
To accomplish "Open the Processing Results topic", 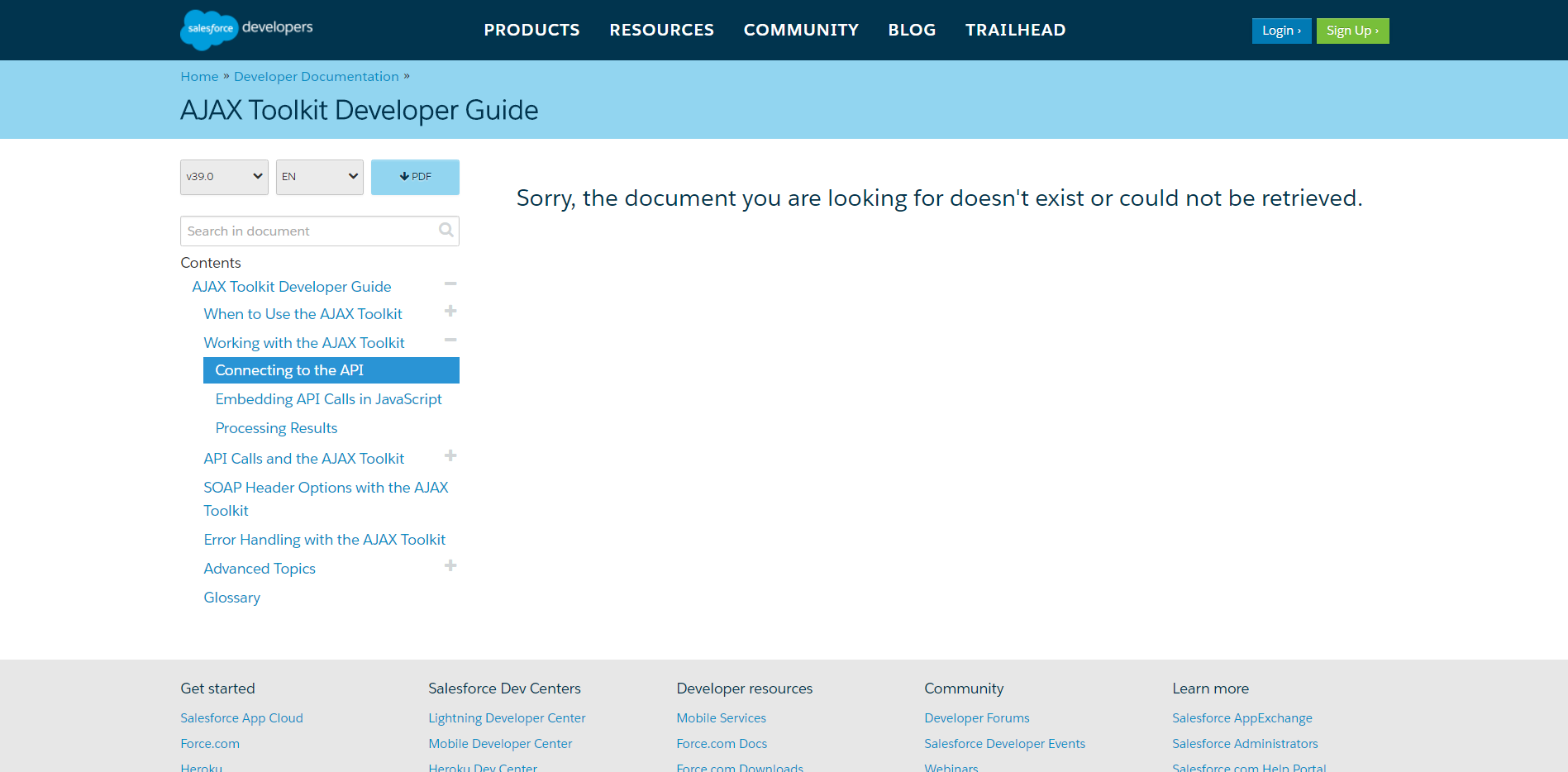I will click(x=276, y=428).
